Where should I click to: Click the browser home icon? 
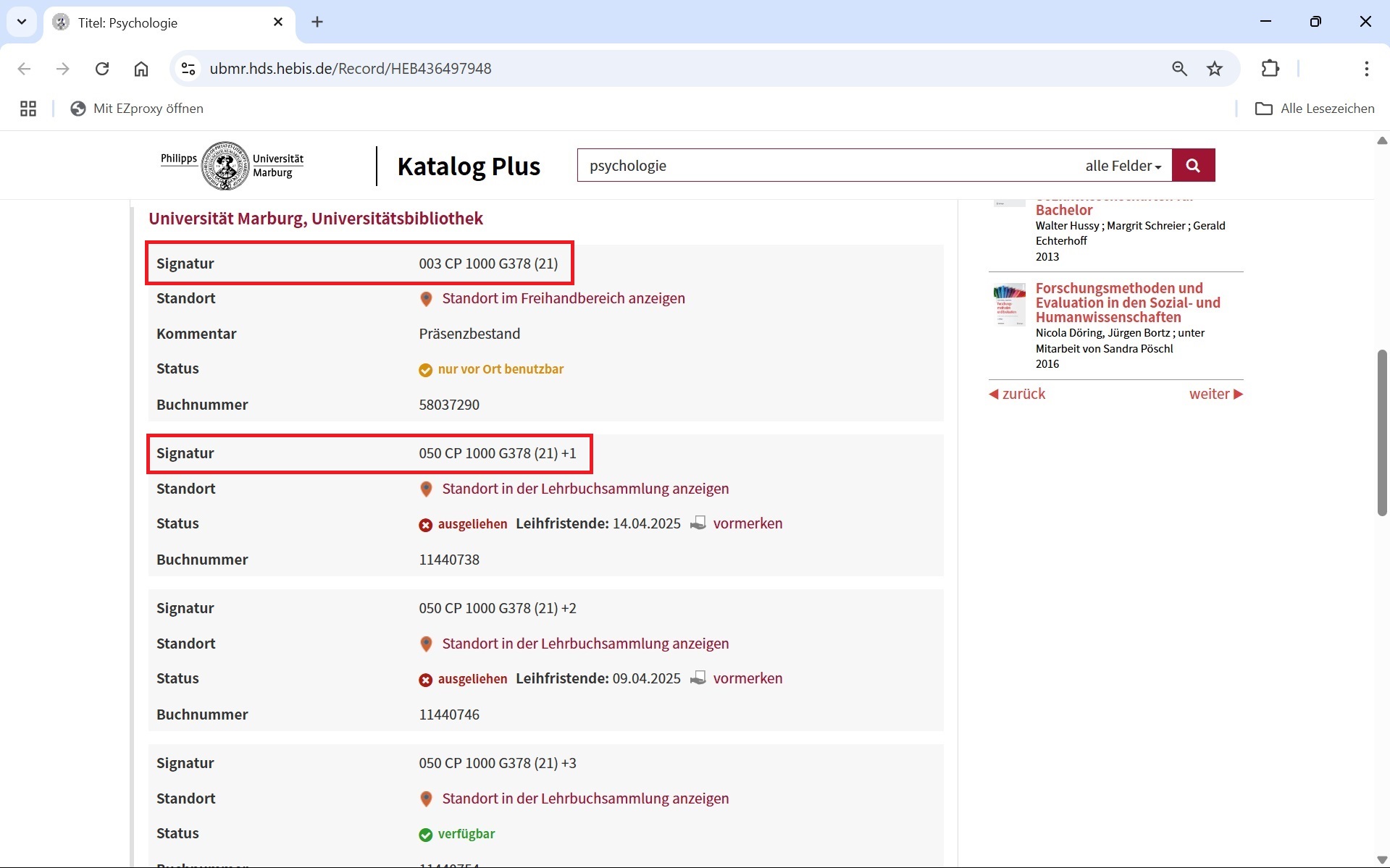tap(141, 69)
